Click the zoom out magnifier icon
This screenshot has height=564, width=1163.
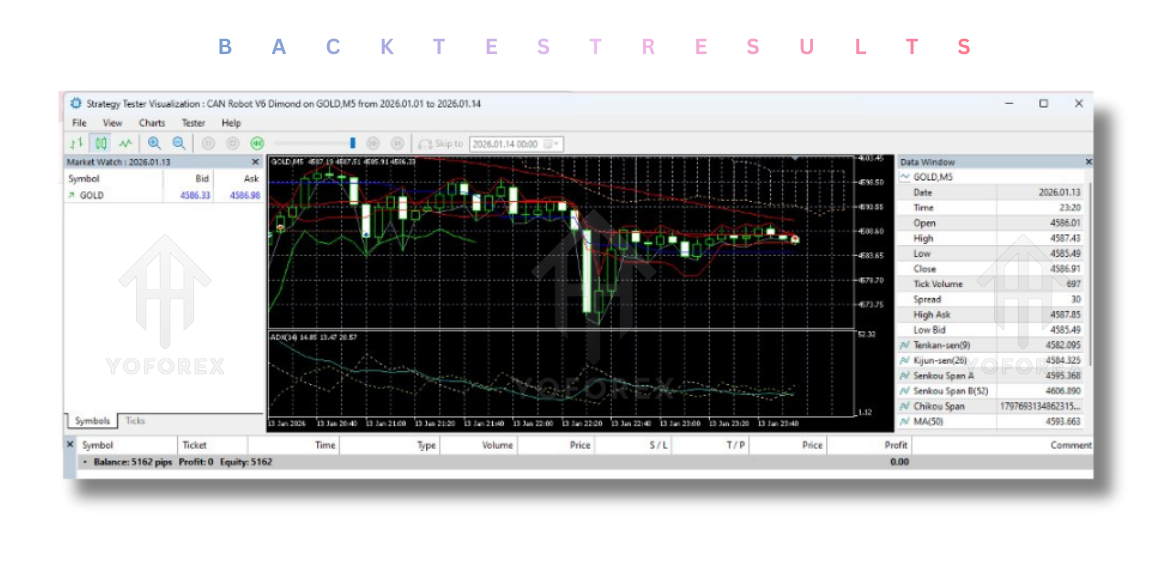click(x=178, y=144)
